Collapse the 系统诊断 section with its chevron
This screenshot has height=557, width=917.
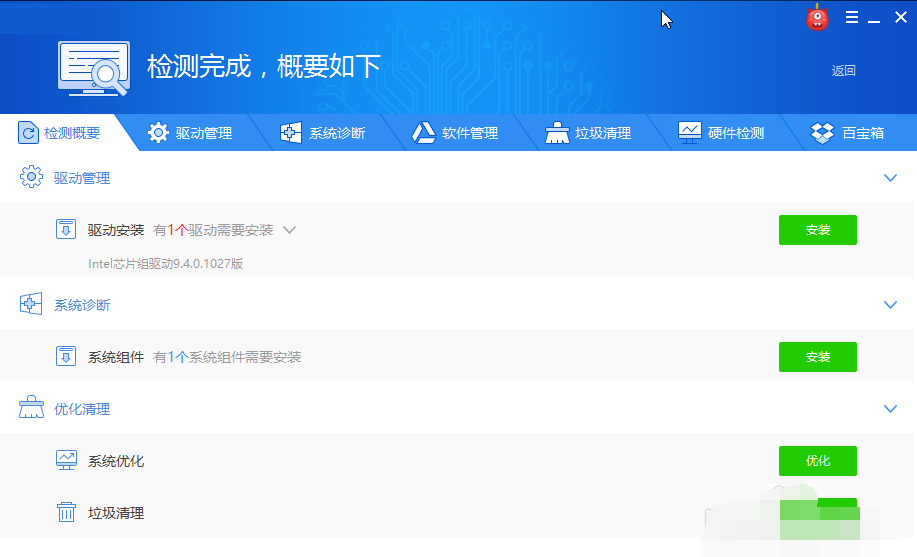[891, 304]
